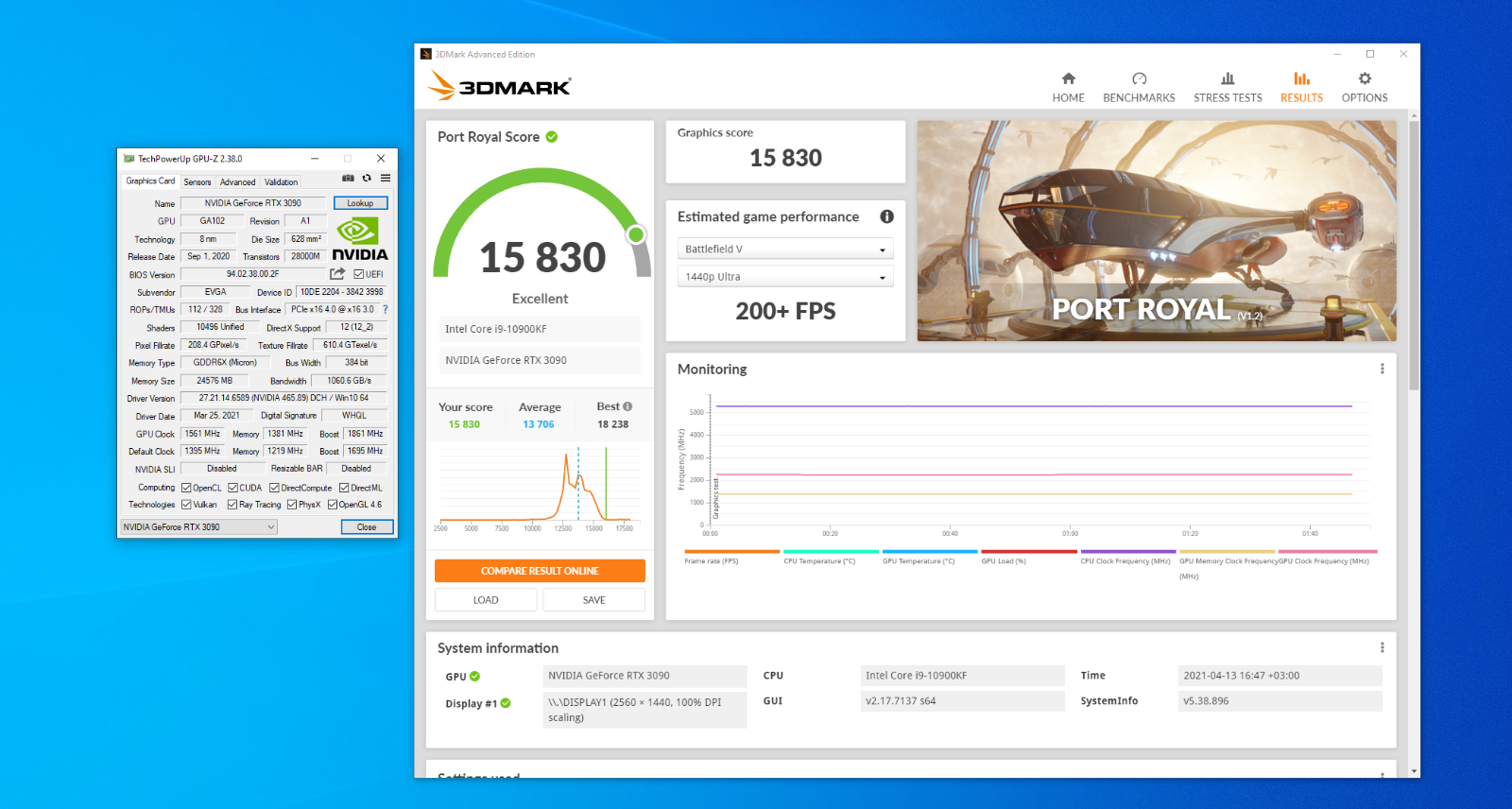The image size is (1512, 809).
Task: Open the System information three-dot menu
Action: [x=1382, y=647]
